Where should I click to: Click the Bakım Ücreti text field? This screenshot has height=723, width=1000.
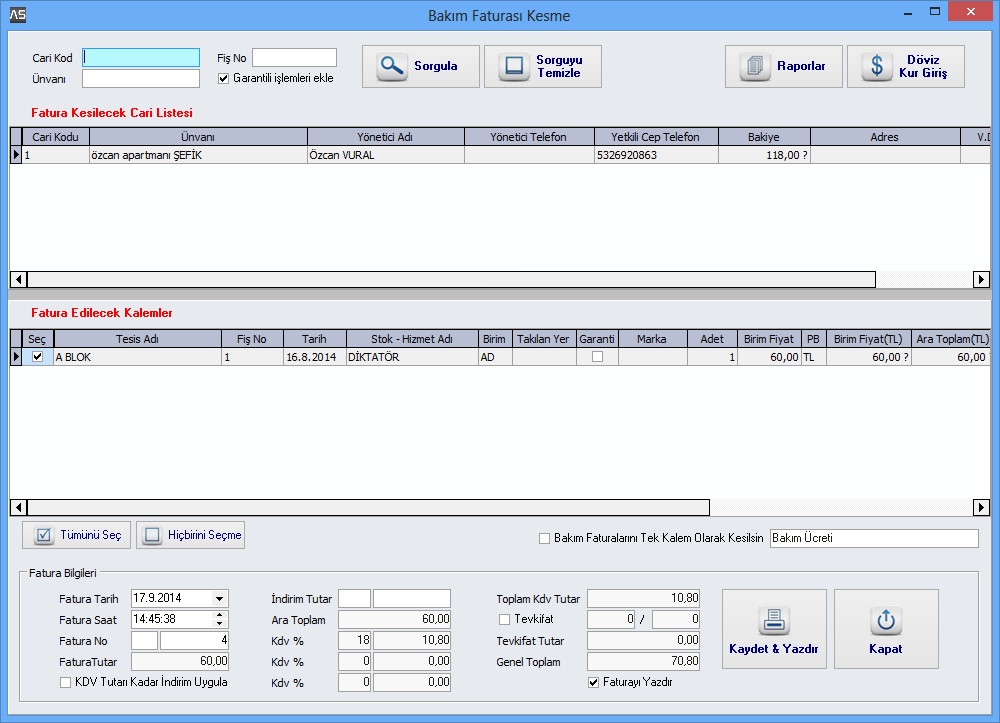point(874,538)
